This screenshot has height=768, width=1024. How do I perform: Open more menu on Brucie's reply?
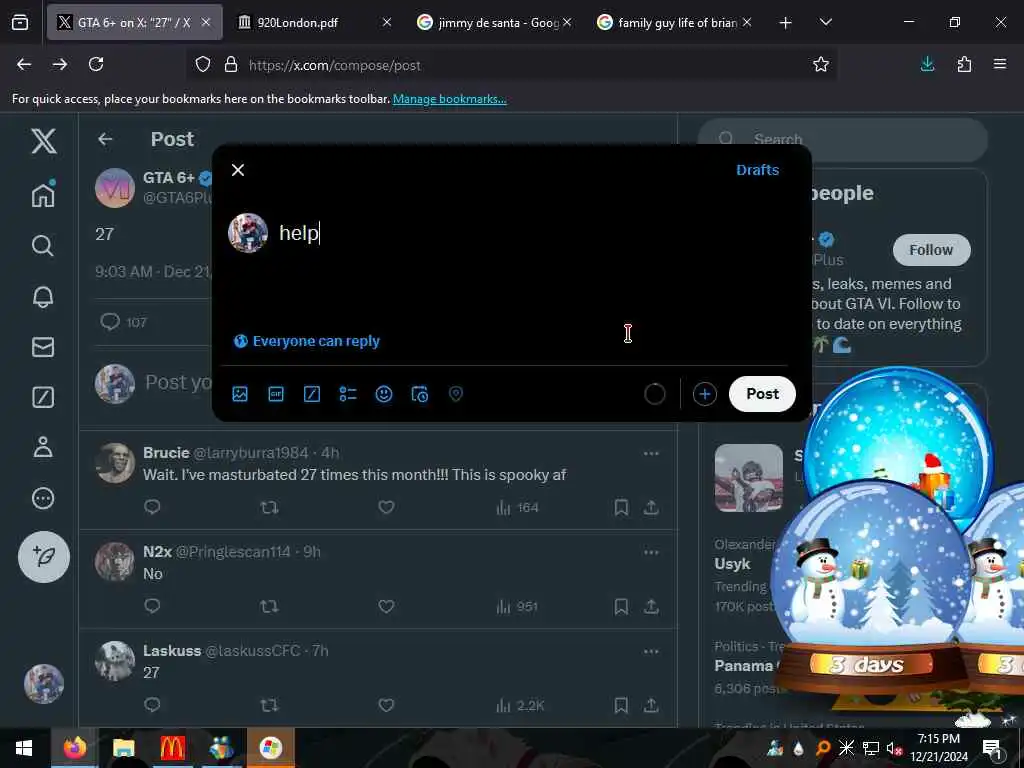coord(651,453)
